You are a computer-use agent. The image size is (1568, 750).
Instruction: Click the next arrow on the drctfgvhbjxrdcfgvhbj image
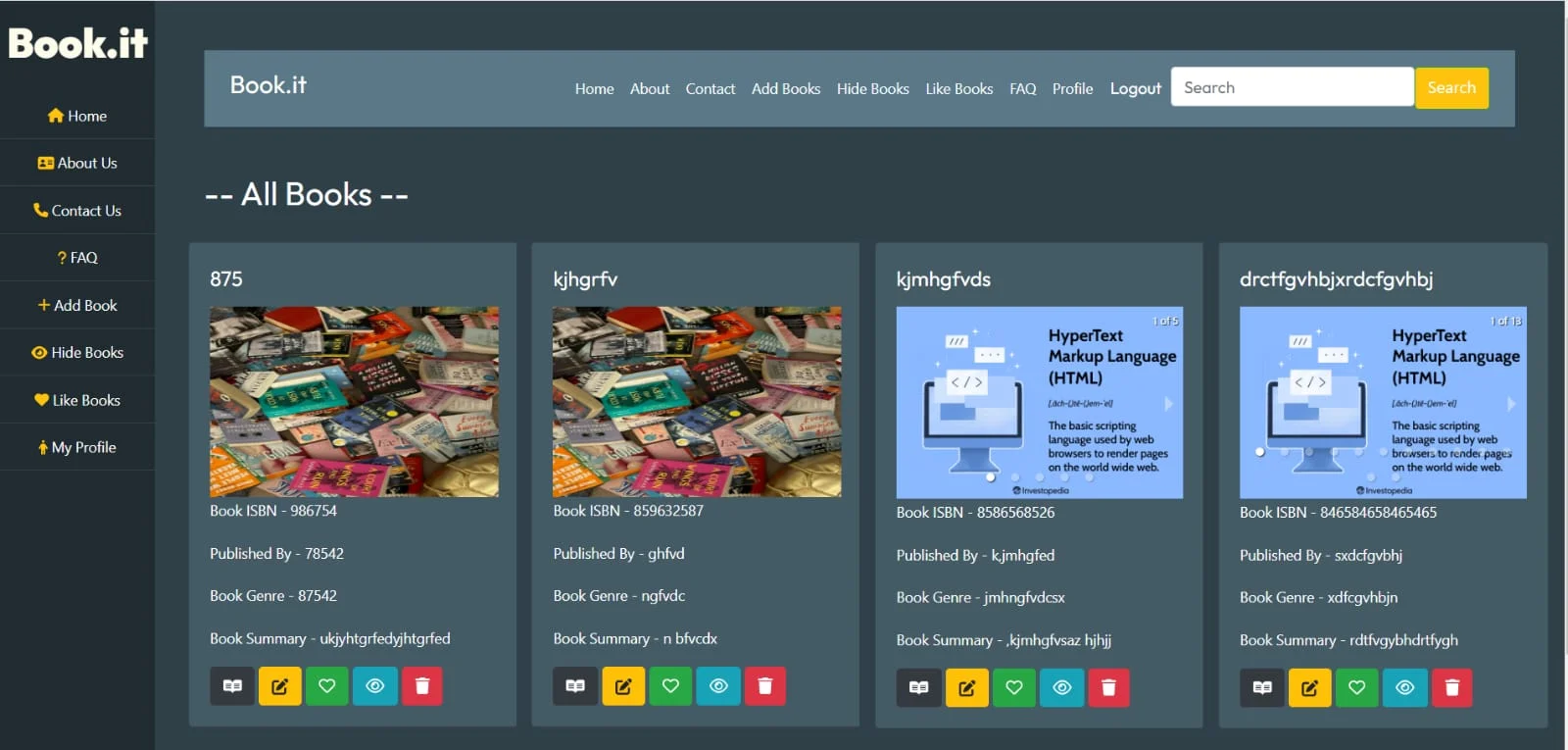pos(1511,404)
